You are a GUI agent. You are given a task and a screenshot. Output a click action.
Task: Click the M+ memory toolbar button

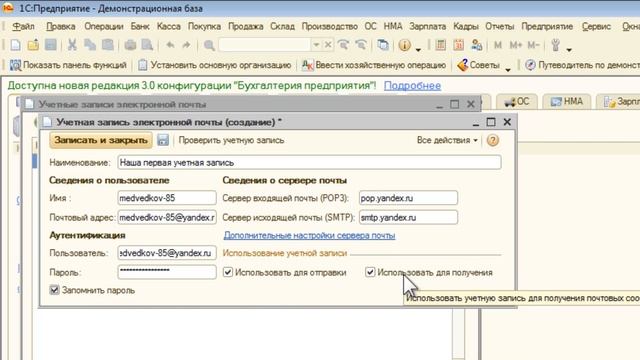pos(516,45)
